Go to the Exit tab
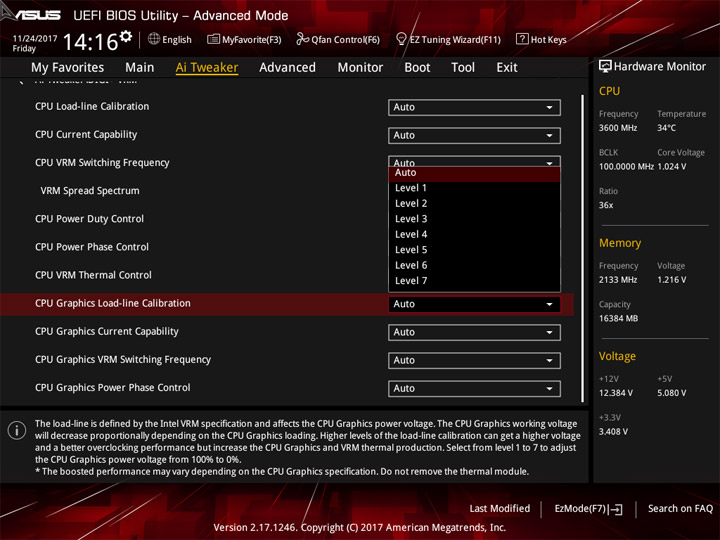 pyautogui.click(x=506, y=68)
